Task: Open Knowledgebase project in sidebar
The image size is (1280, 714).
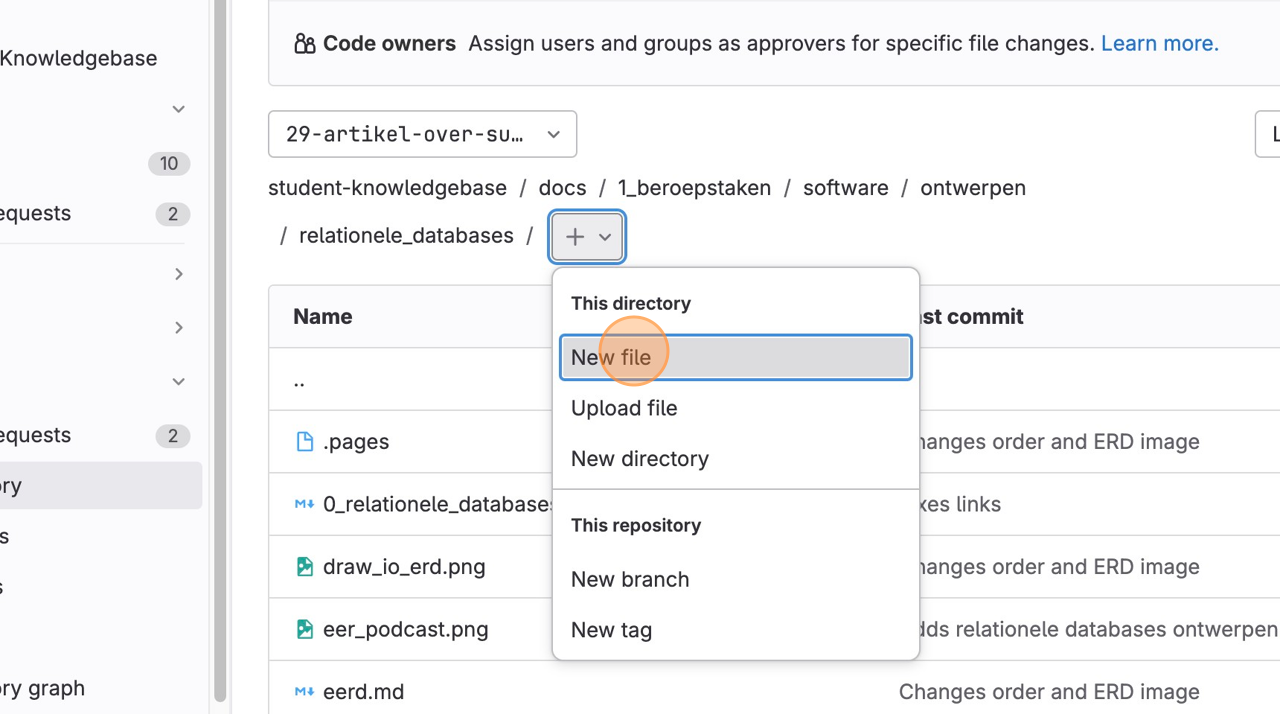Action: point(78,58)
